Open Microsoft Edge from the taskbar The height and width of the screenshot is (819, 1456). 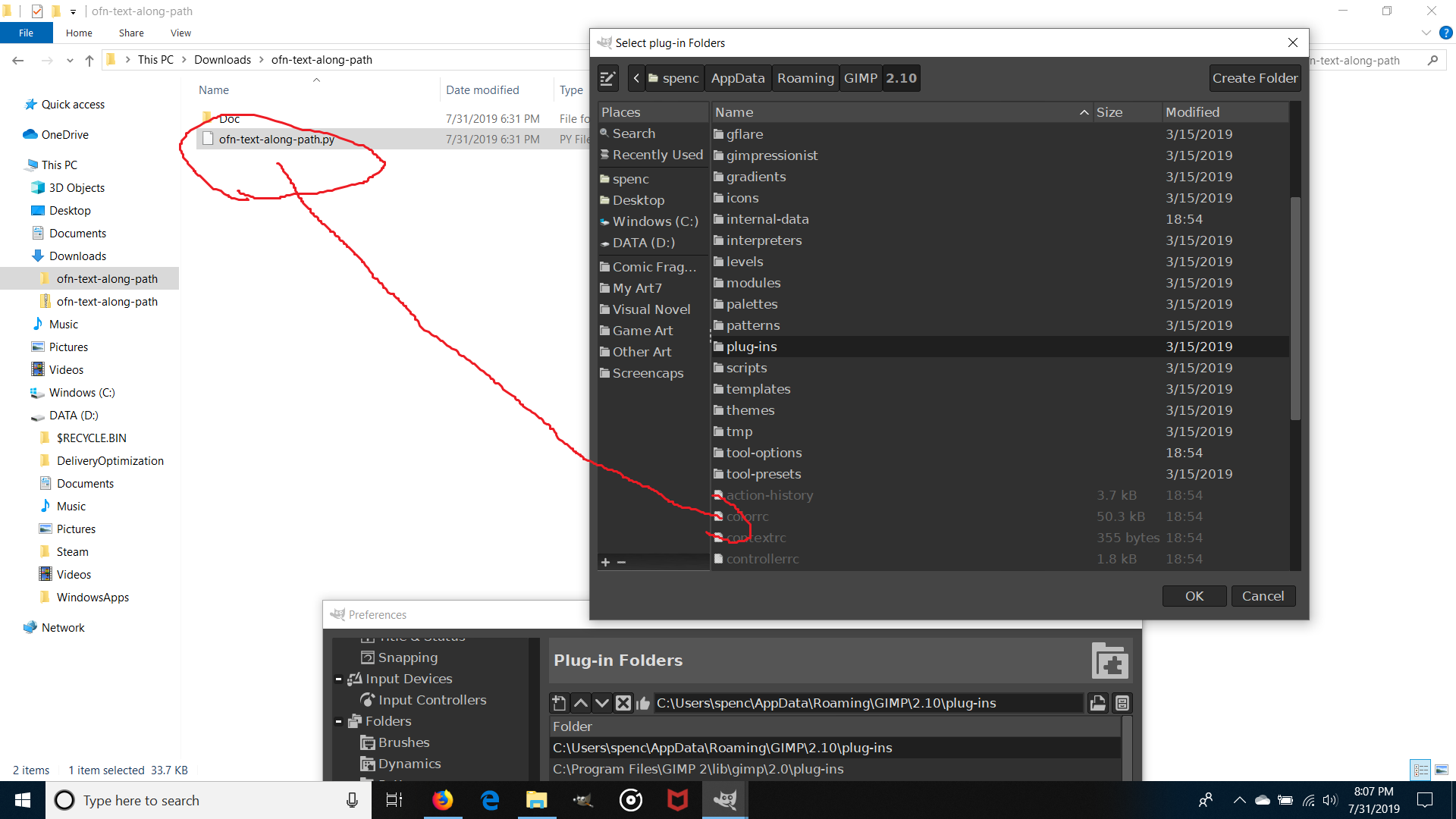[490, 800]
